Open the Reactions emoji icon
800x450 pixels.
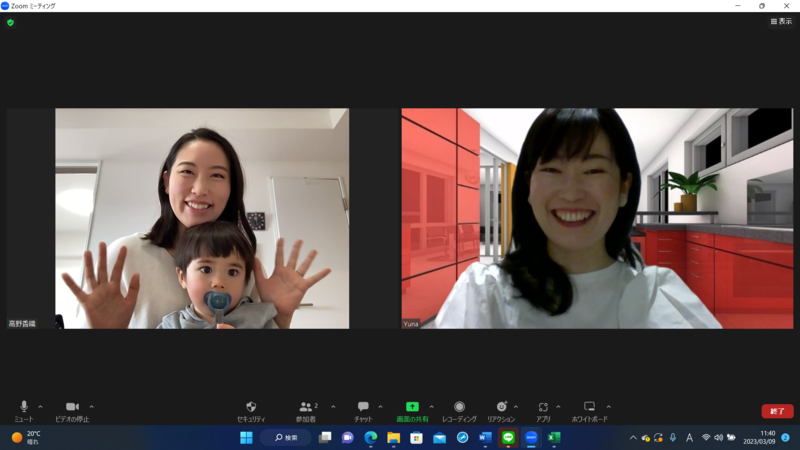point(501,407)
